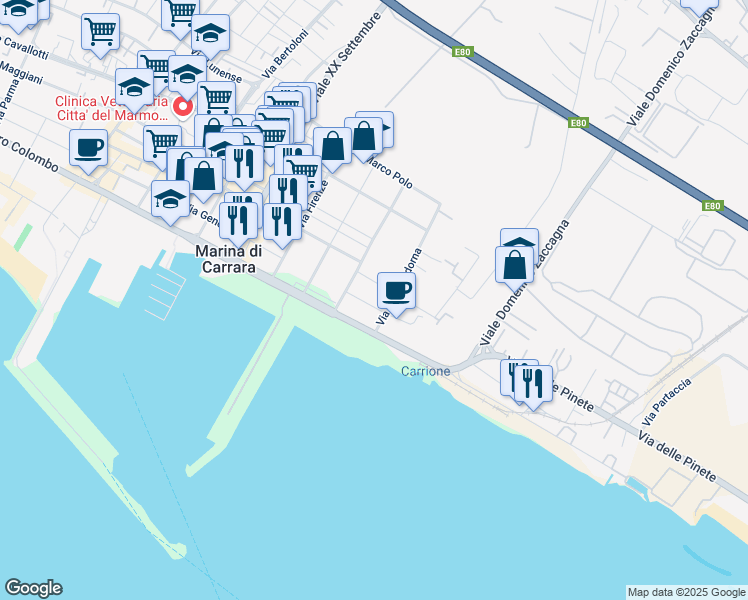Screen dimensions: 748x600
Task: Select the E80 highway shield near top
Action: [462, 52]
